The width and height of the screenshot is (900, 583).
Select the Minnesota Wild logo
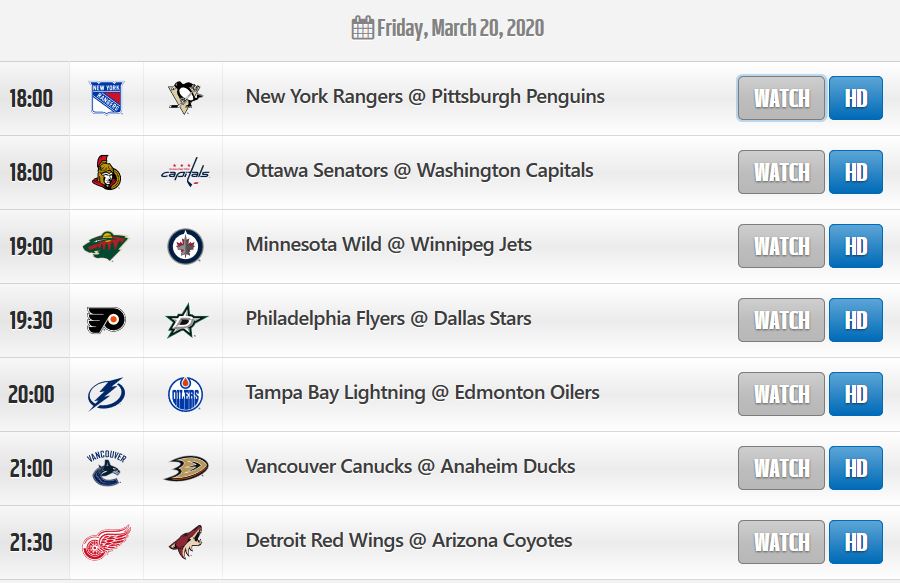[x=105, y=246]
